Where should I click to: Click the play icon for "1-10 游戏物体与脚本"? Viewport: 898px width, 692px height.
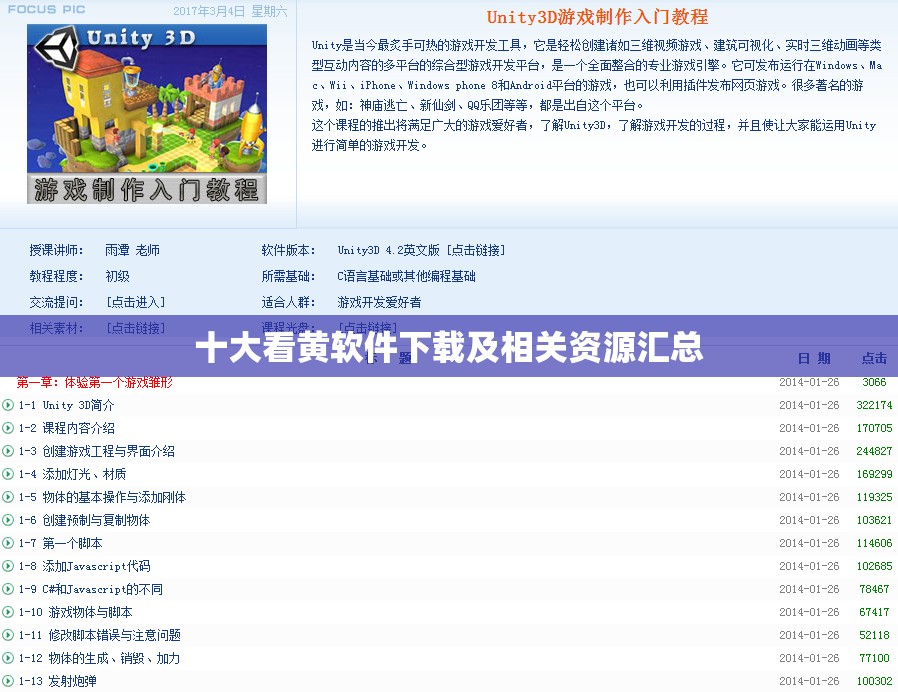[x=10, y=612]
